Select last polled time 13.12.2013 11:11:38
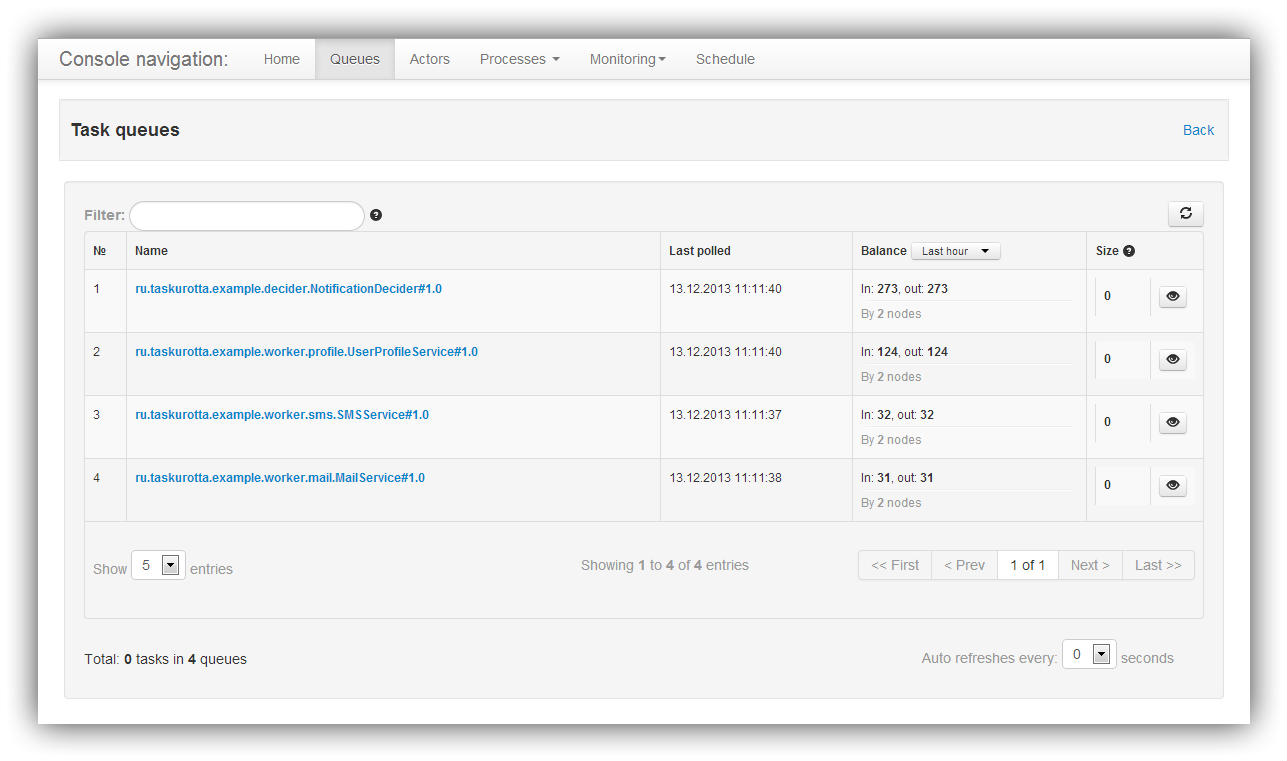 725,478
